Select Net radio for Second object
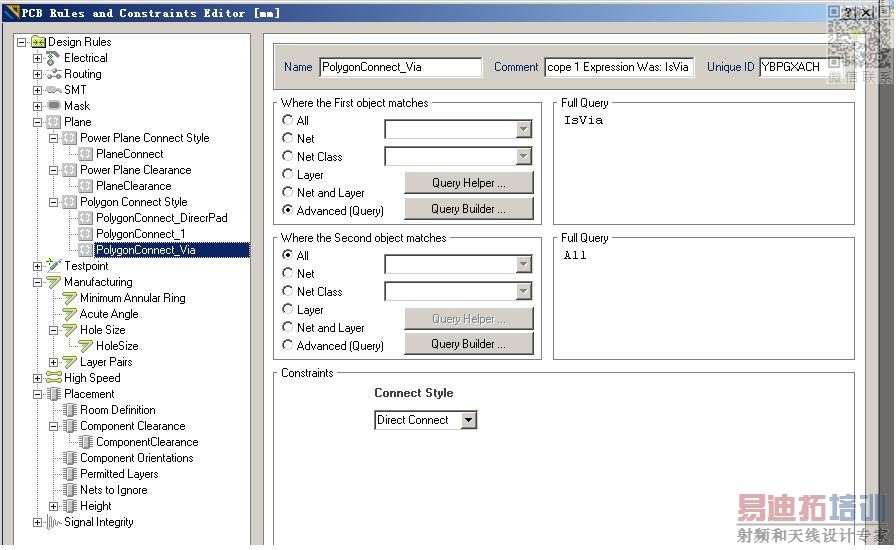This screenshot has width=896, height=550. point(287,273)
